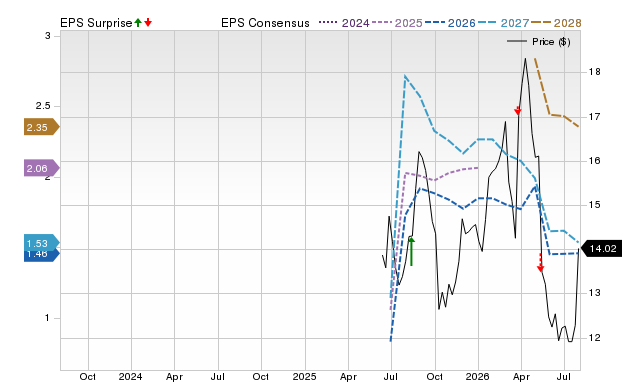Click the 17 price axis label
This screenshot has width=640, height=382.
coord(595,117)
